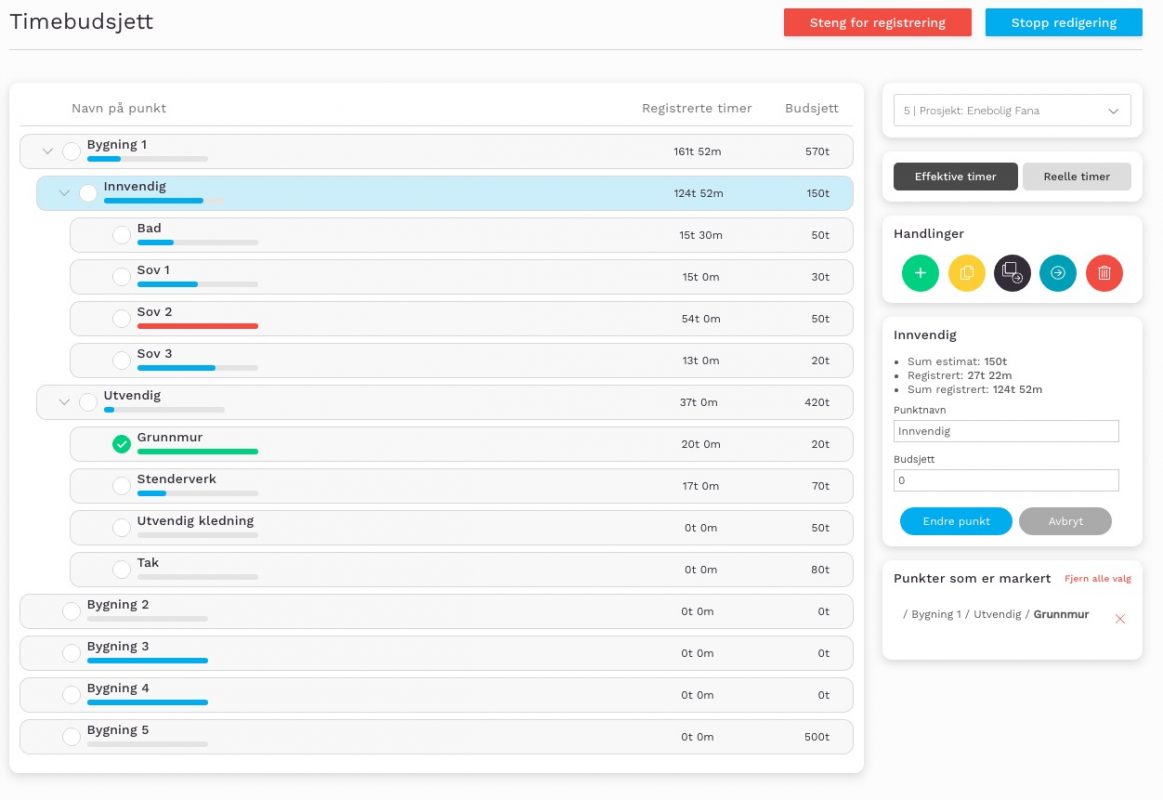Image resolution: width=1163 pixels, height=800 pixels.
Task: Collapse the Bygning 1 tree node
Action: (47, 152)
